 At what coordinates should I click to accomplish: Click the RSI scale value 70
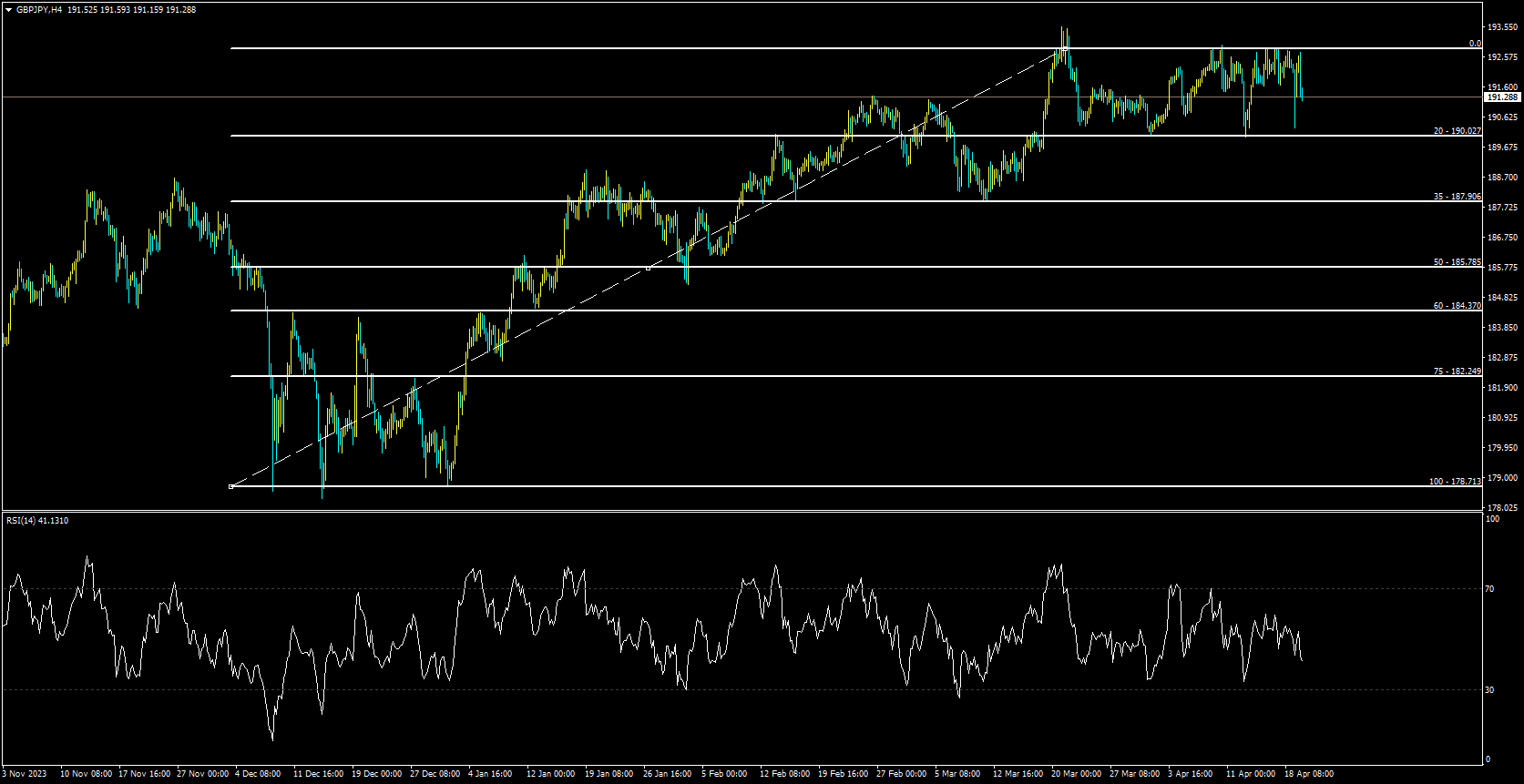1489,590
